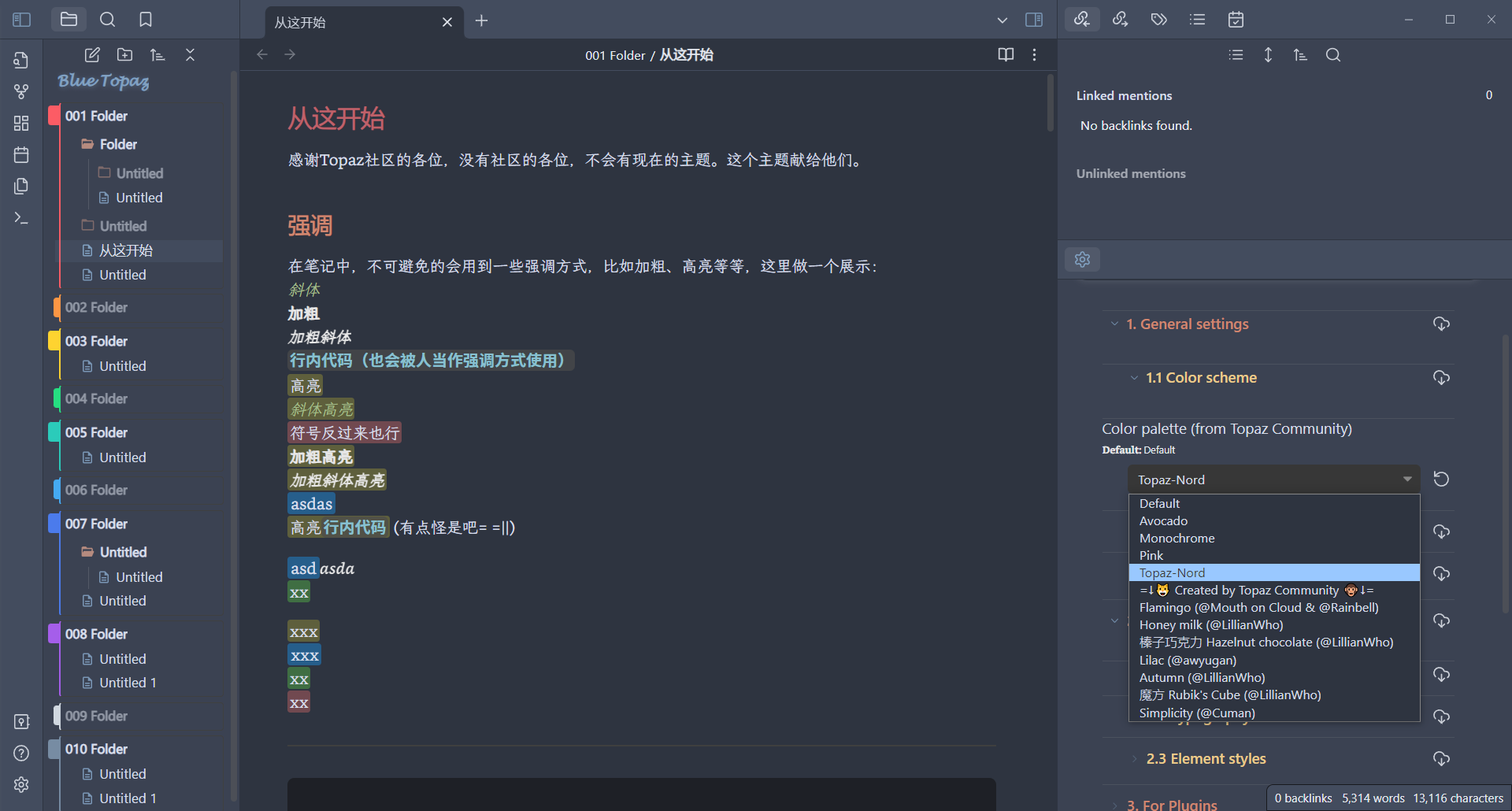The image size is (1512, 811).
Task: Open templates ribbon icon
Action: click(21, 186)
